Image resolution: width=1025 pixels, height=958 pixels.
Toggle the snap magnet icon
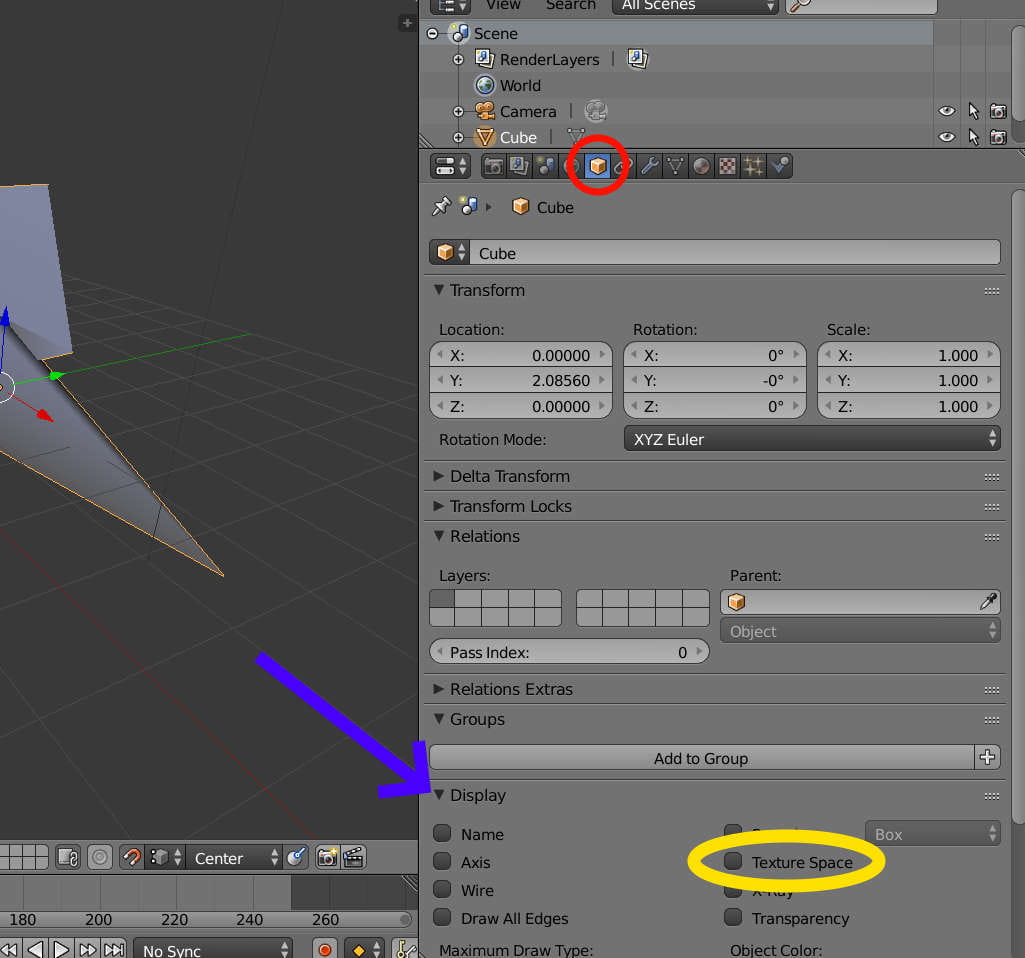coord(132,857)
